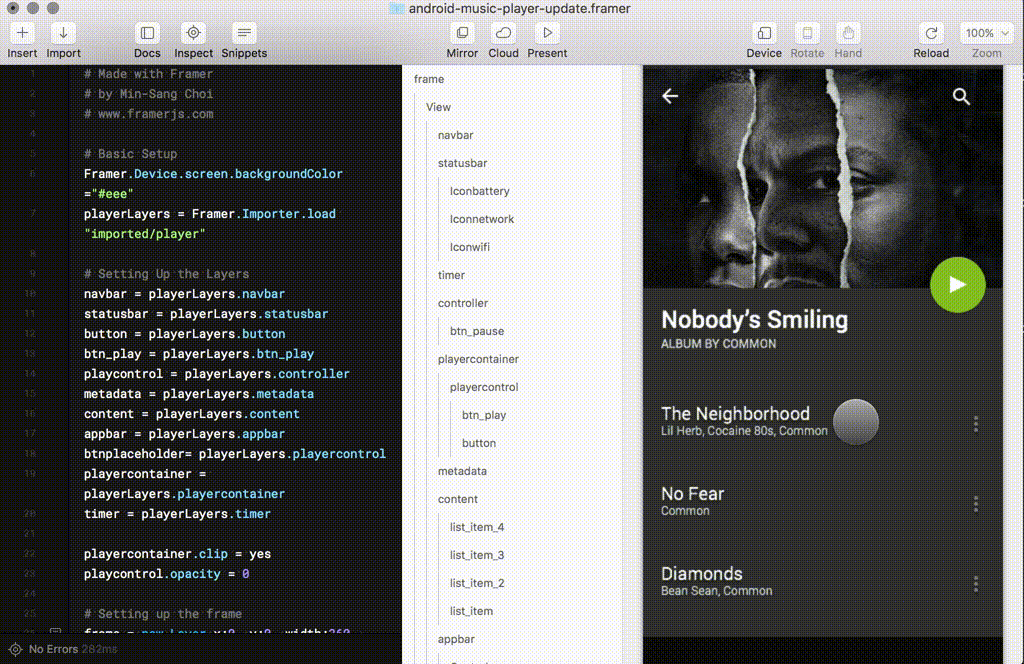Open options for The Neighborhood track
The height and width of the screenshot is (664, 1024).
tap(976, 424)
